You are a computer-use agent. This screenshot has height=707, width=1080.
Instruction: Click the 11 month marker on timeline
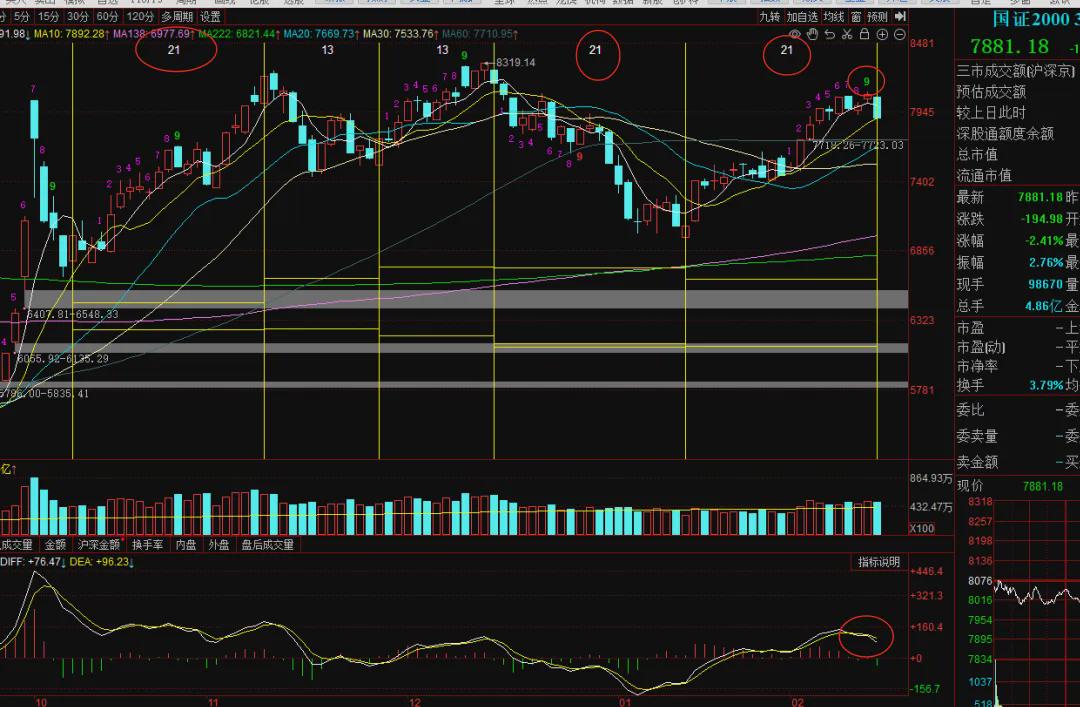click(214, 702)
